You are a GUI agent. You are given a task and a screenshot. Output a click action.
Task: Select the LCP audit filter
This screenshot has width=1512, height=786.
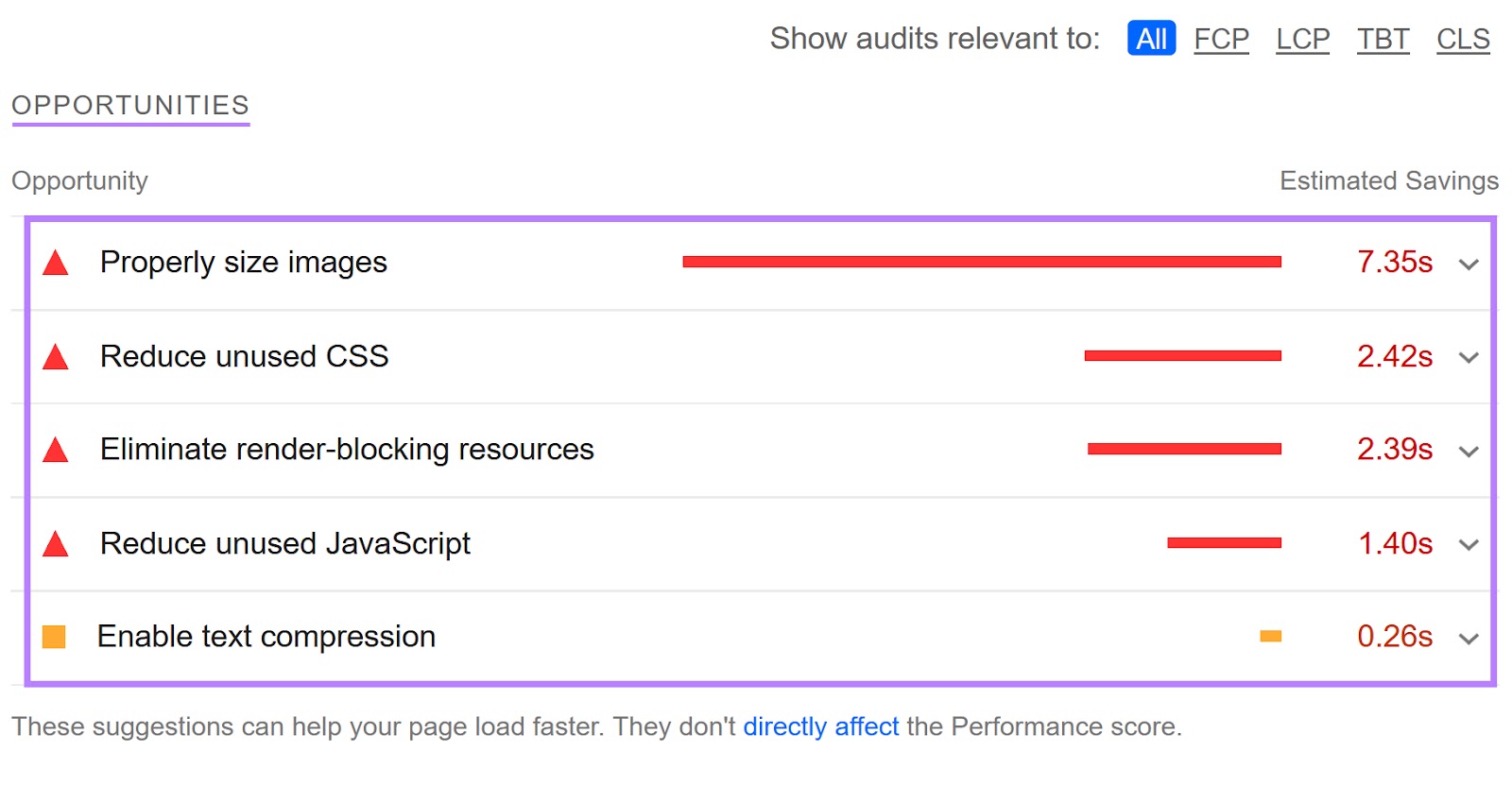tap(1302, 39)
